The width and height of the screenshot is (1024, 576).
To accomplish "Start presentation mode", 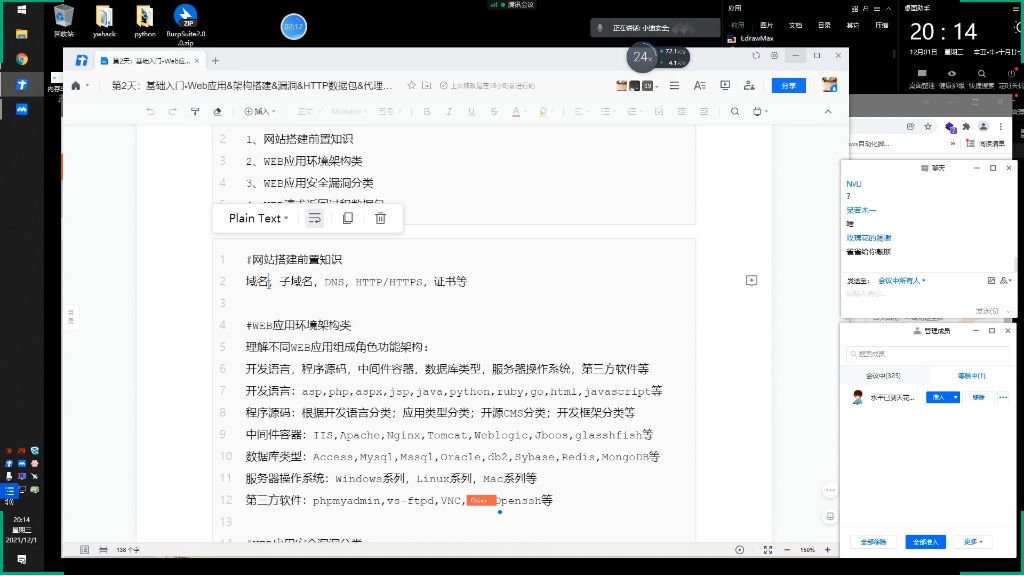I will pyautogui.click(x=725, y=86).
